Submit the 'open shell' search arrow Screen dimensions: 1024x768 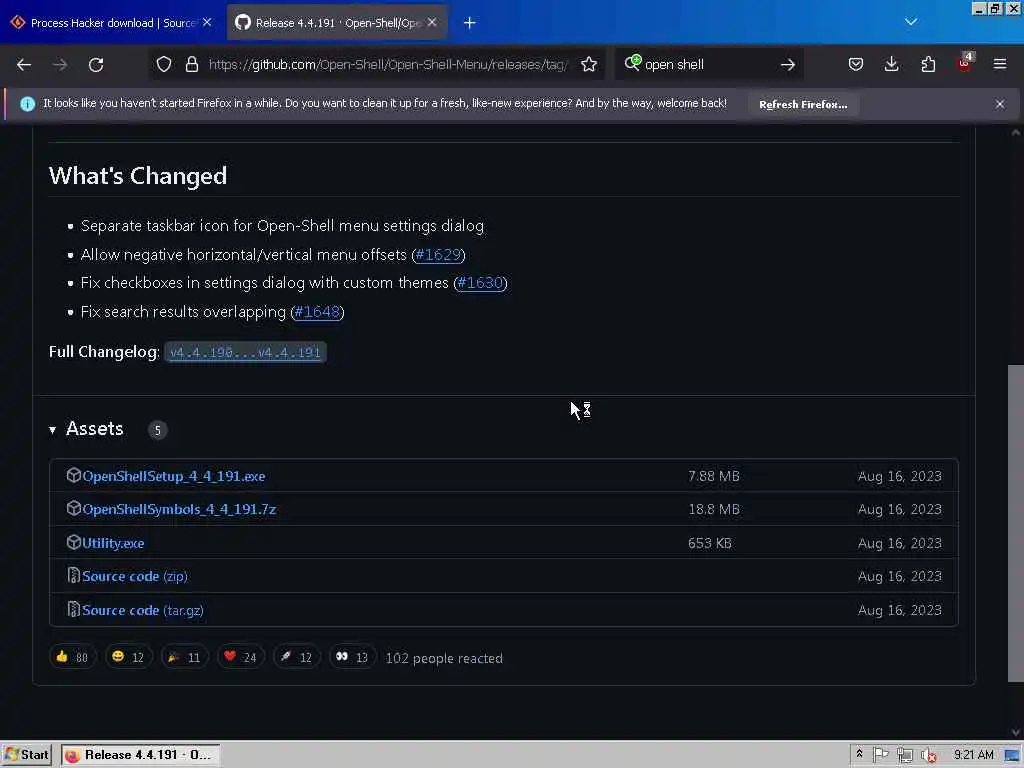click(x=788, y=65)
